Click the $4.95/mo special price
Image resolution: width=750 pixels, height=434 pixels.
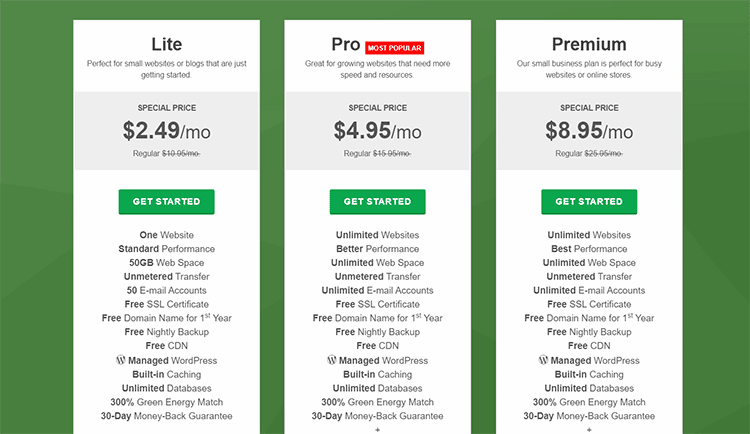click(x=377, y=130)
